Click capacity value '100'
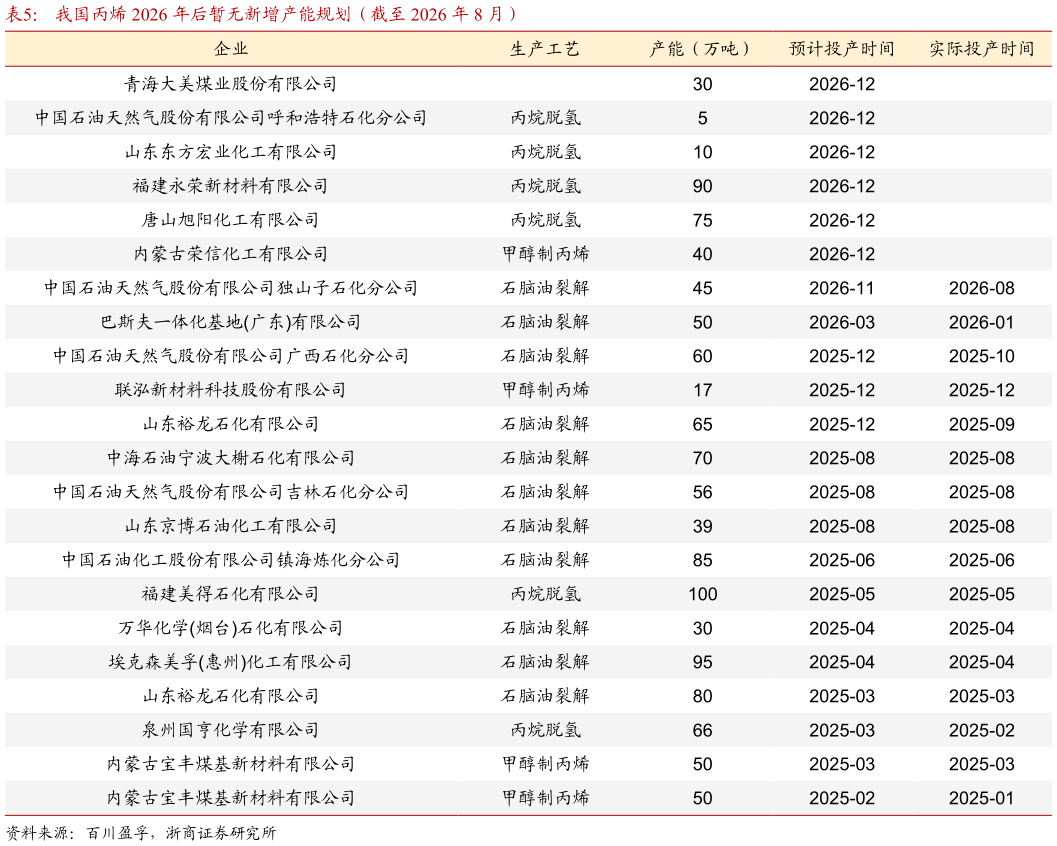1057x846 pixels. pyautogui.click(x=702, y=594)
